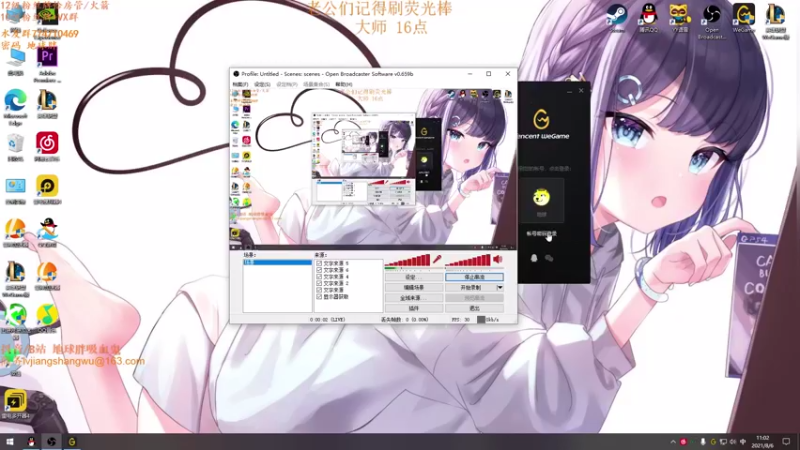Switch to OBS on the taskbar
Screen dimensions: 800x450
[x=52, y=441]
